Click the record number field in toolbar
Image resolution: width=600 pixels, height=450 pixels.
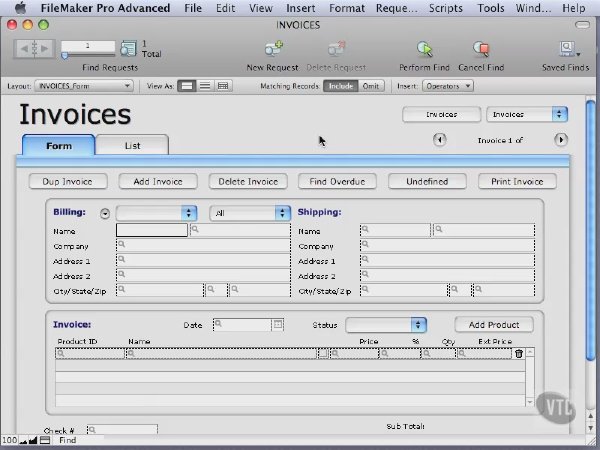tap(88, 46)
